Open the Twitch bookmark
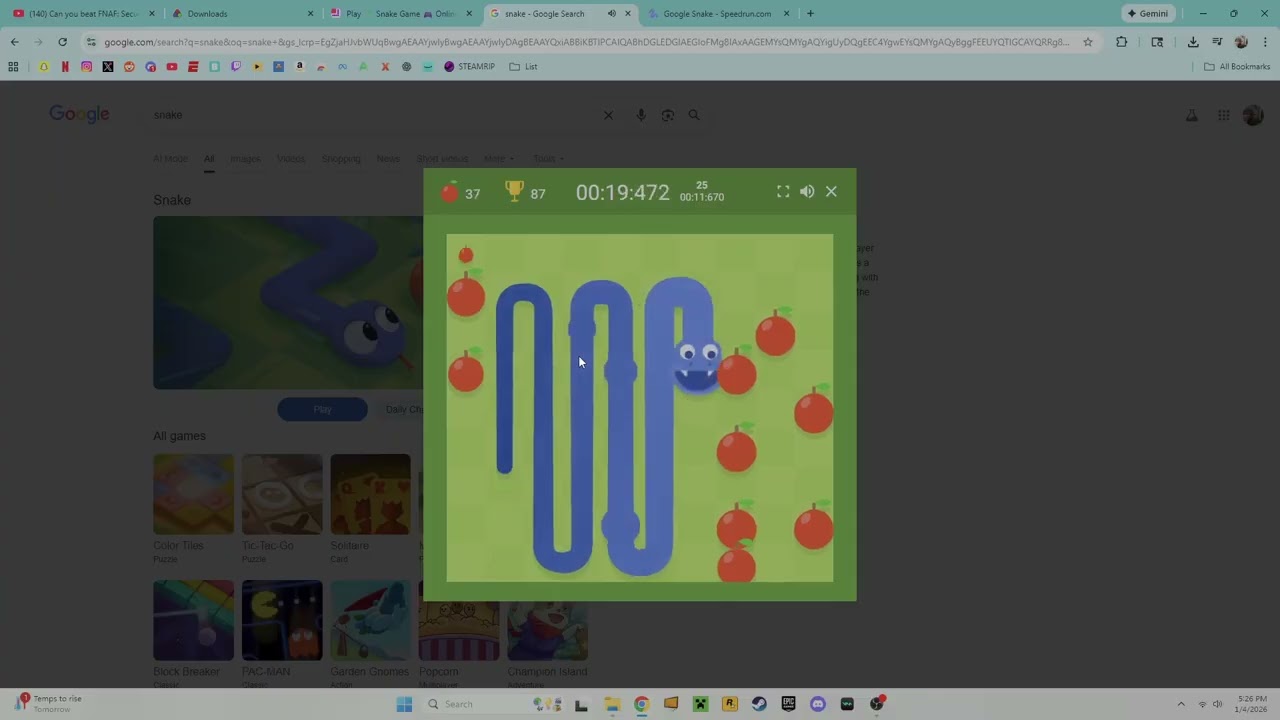Image resolution: width=1280 pixels, height=720 pixels. click(236, 67)
